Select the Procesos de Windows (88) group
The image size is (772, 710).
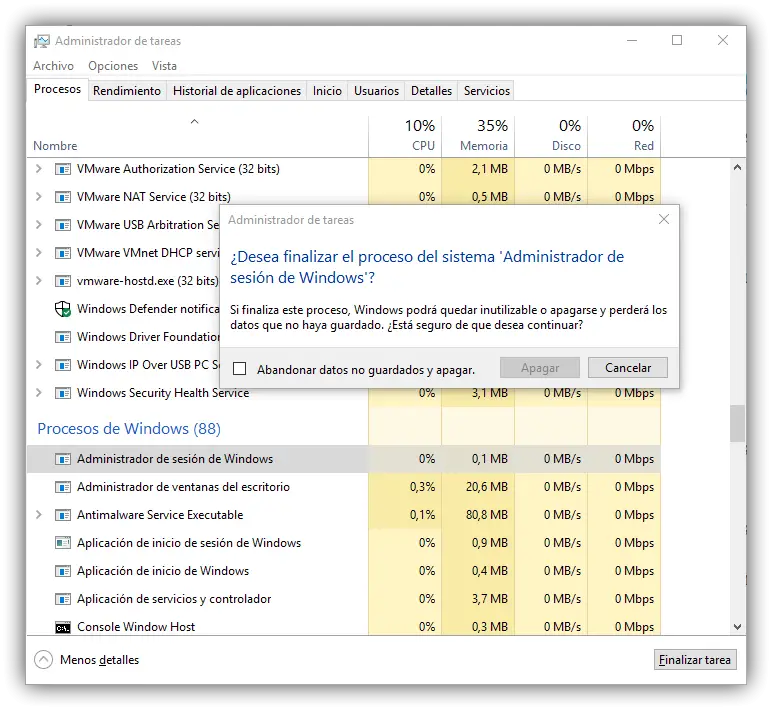(129, 429)
